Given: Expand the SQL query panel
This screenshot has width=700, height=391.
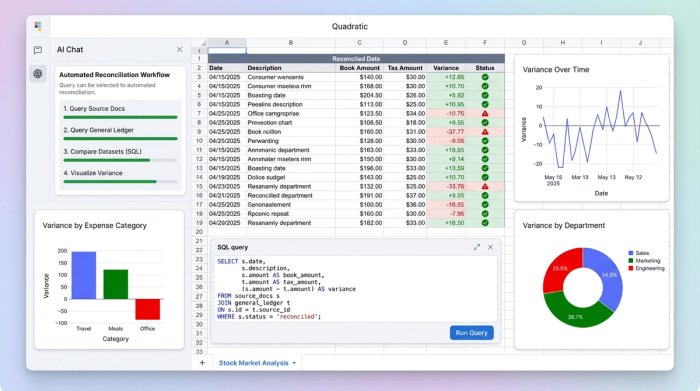Looking at the screenshot, I should point(477,247).
